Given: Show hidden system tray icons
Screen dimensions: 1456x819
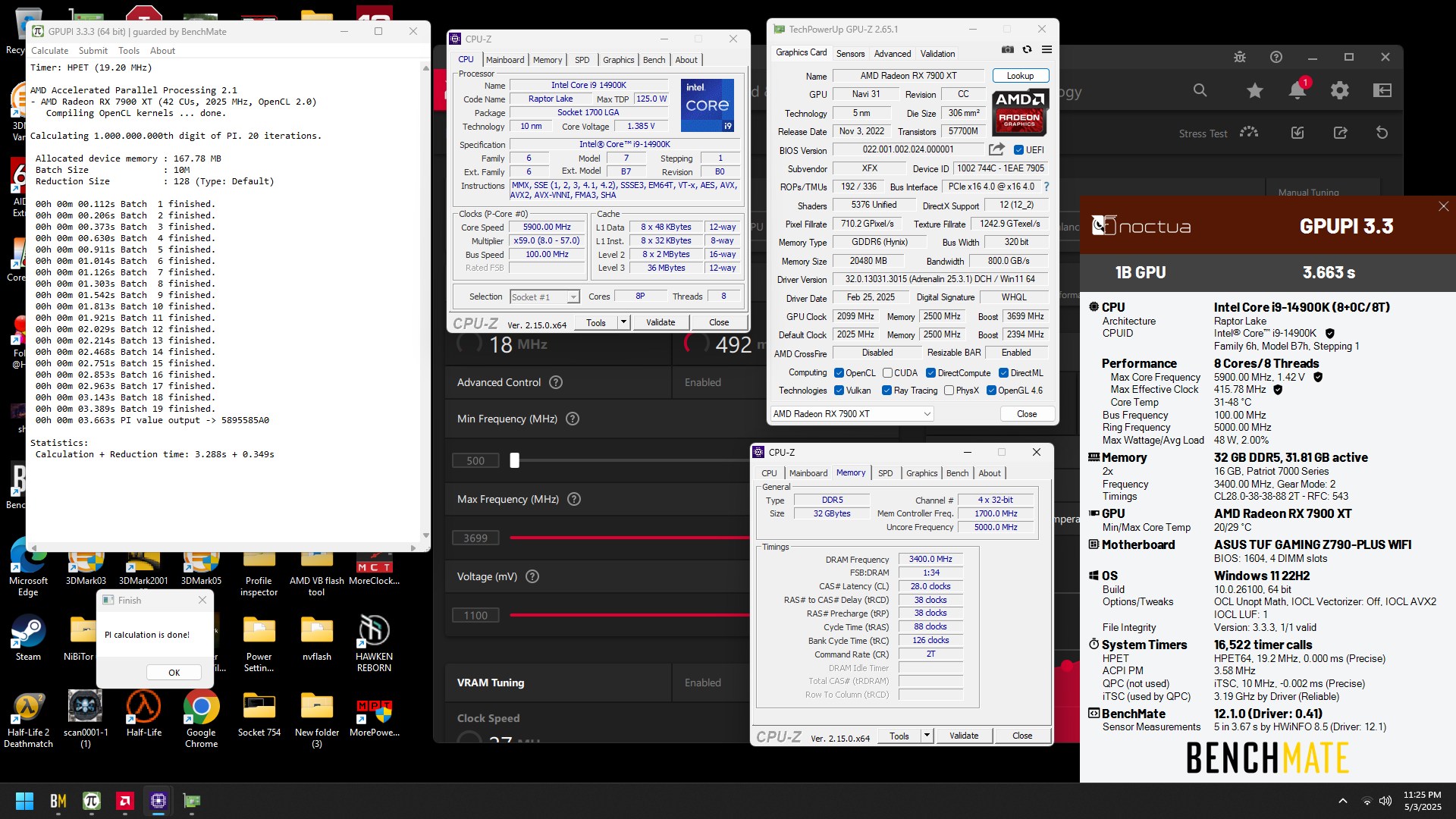Looking at the screenshot, I should point(1342,801).
